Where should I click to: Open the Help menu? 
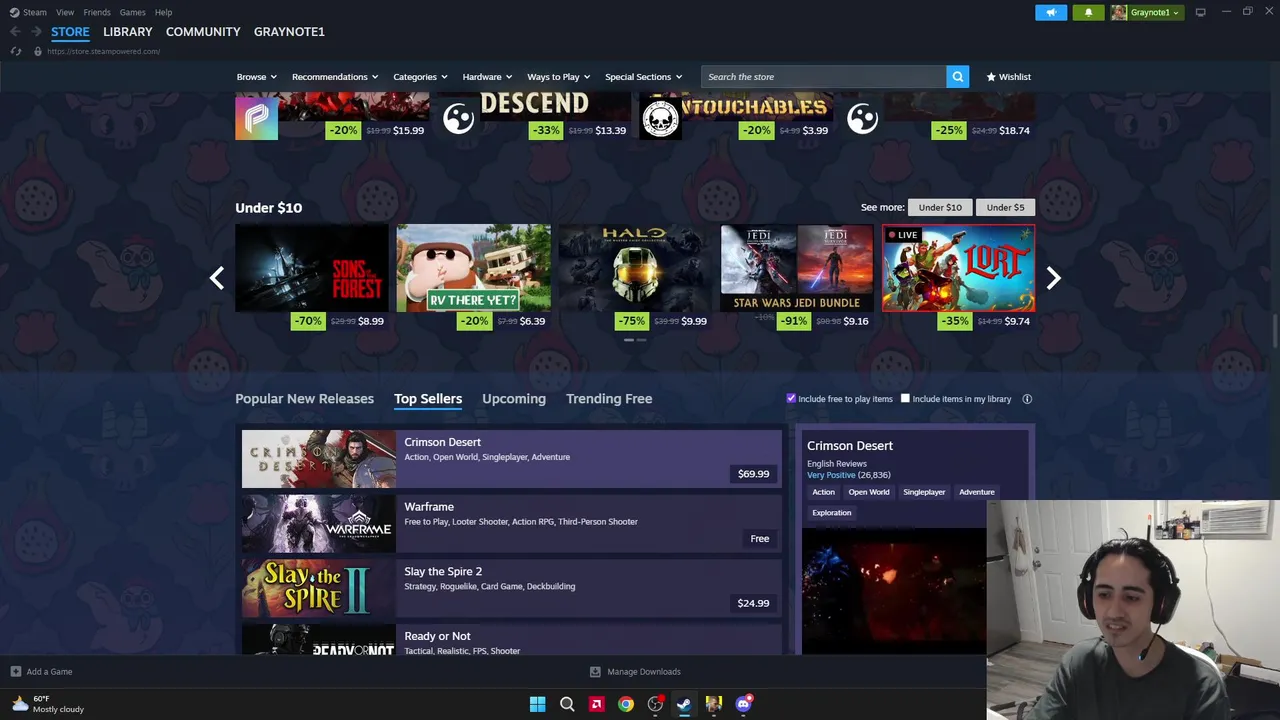[x=163, y=12]
